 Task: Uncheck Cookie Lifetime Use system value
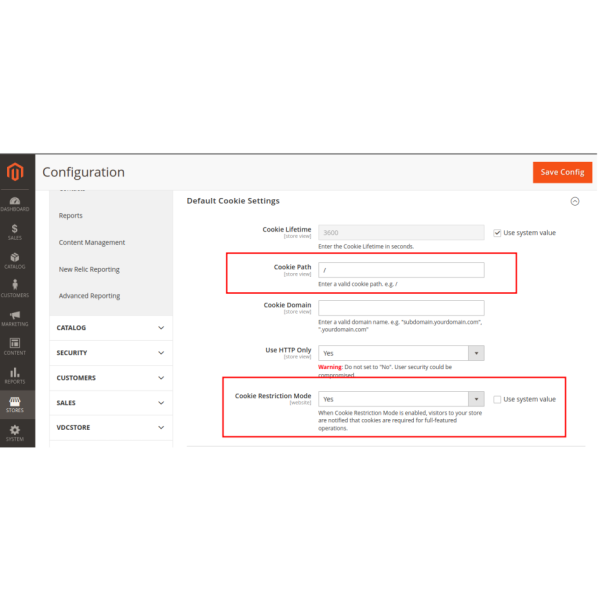(x=498, y=233)
